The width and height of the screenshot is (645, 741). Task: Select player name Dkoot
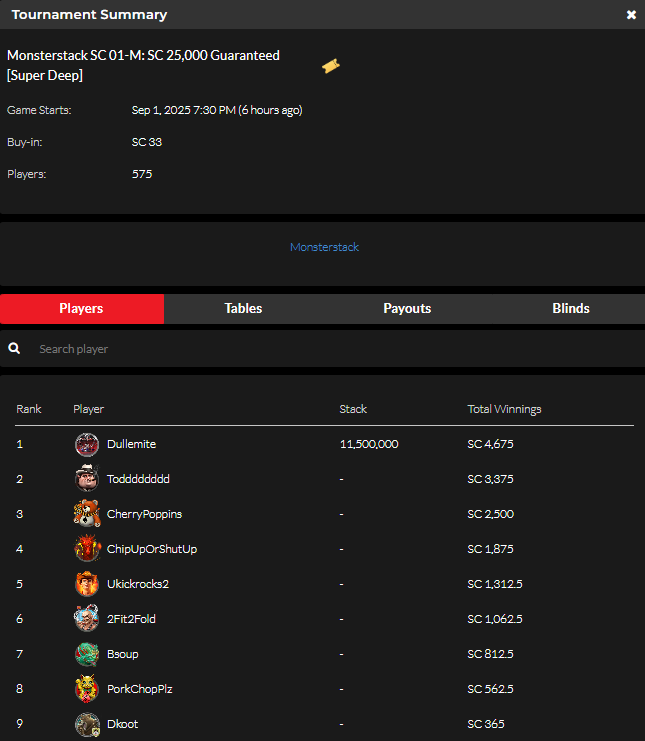122,724
